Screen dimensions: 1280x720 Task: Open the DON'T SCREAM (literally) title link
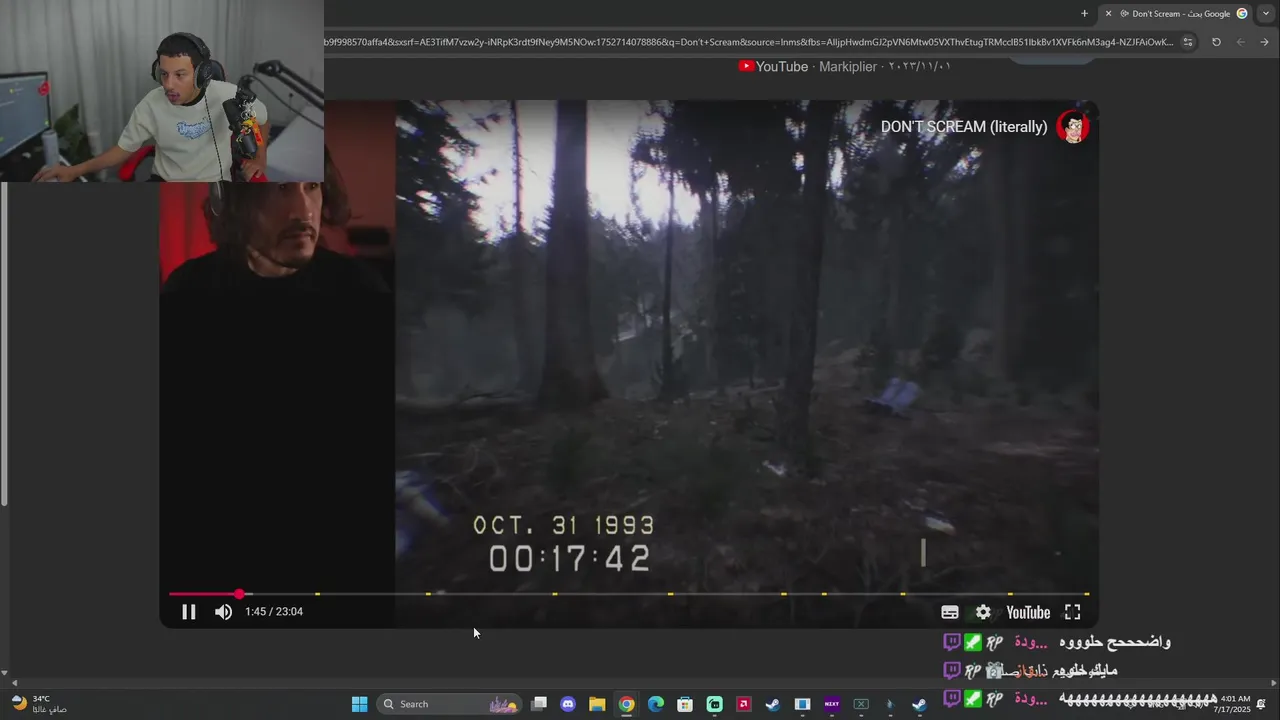964,127
